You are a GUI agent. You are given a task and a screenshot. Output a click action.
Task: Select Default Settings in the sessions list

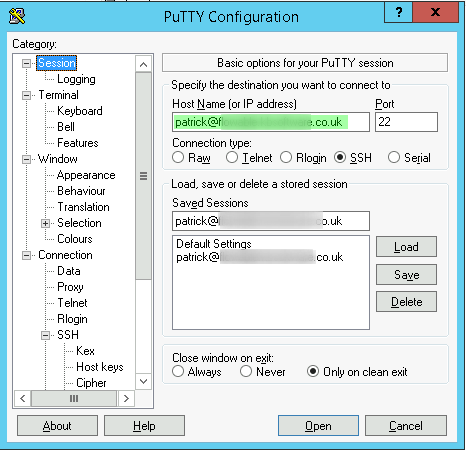(214, 244)
